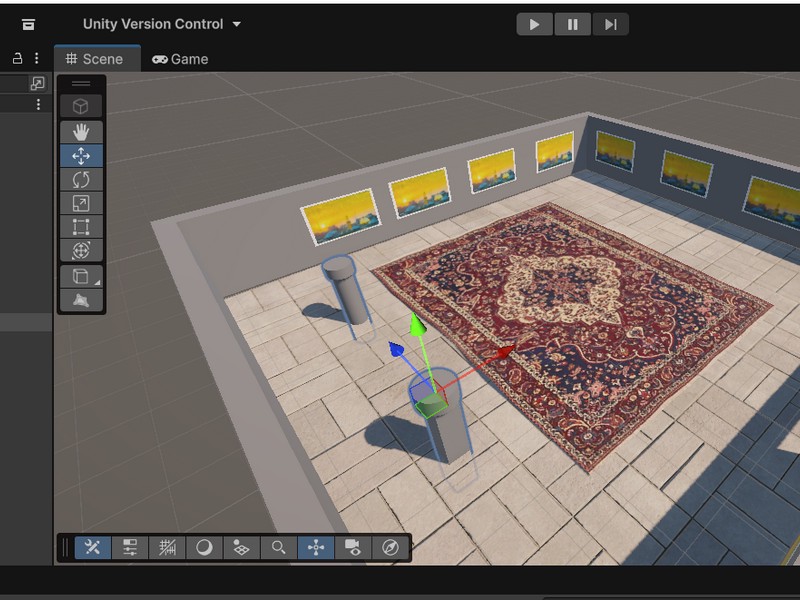Open the panel's three-dot options menu
The image size is (800, 600).
click(37, 59)
